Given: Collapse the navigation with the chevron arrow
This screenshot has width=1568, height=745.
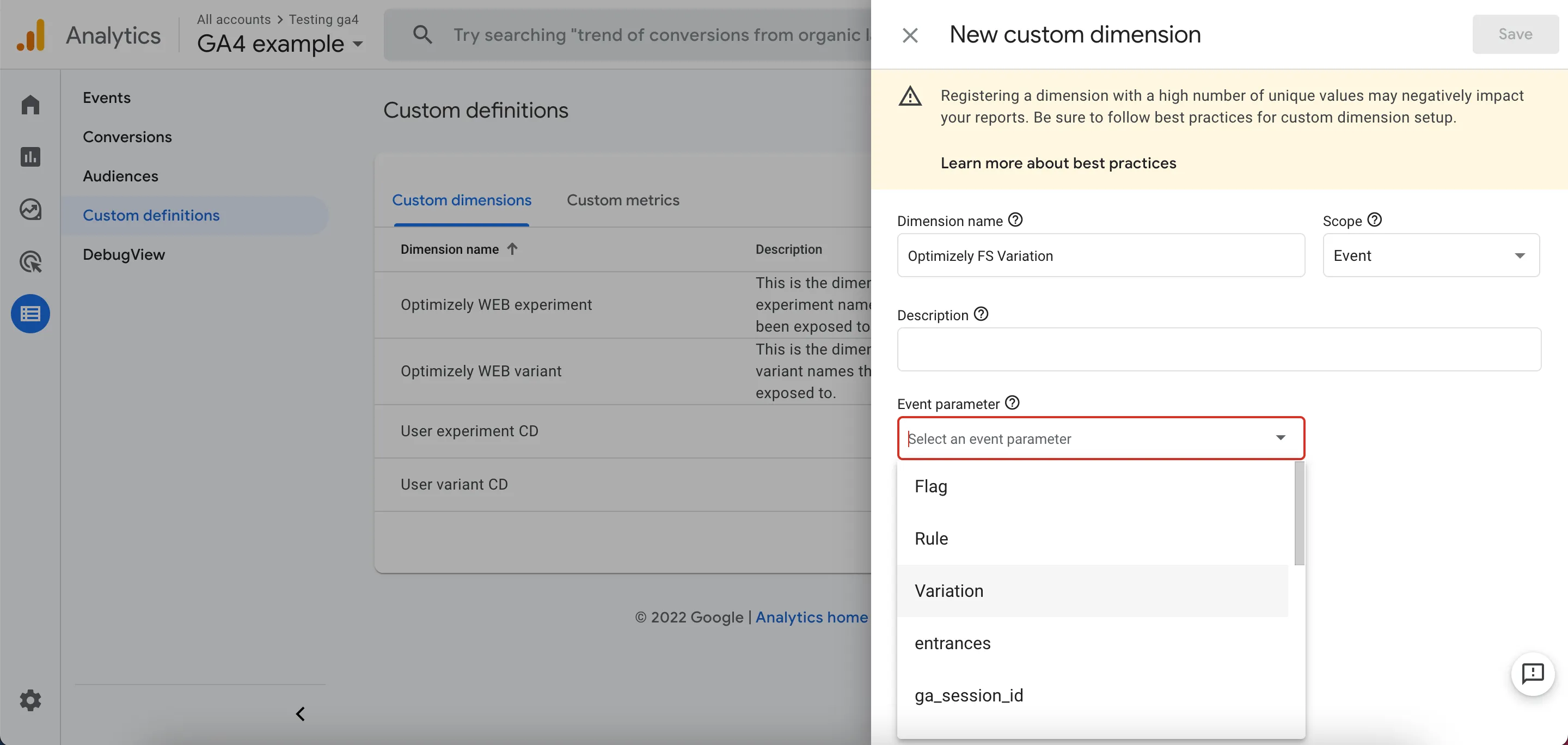Looking at the screenshot, I should click(300, 713).
